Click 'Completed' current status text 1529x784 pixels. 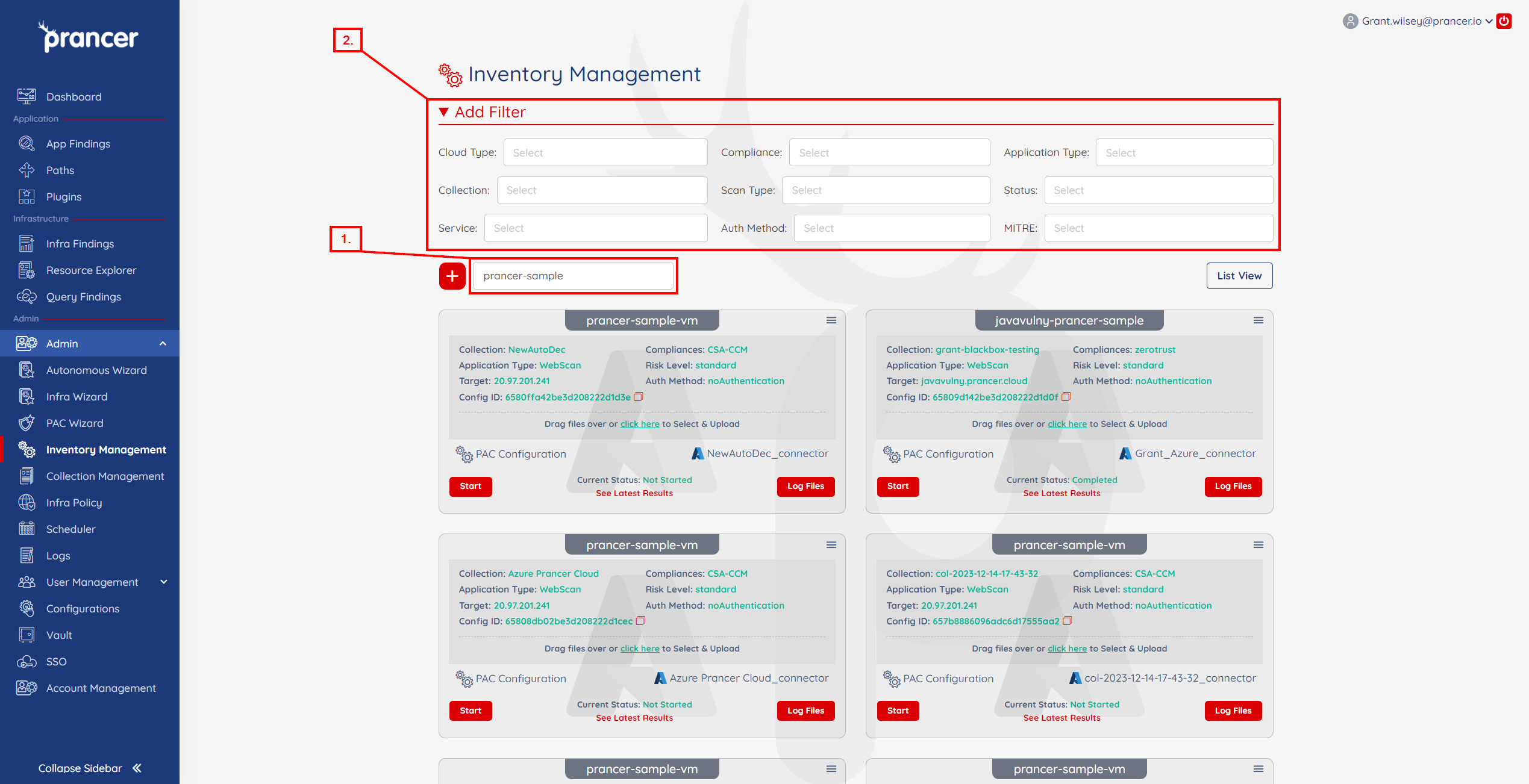(1095, 480)
